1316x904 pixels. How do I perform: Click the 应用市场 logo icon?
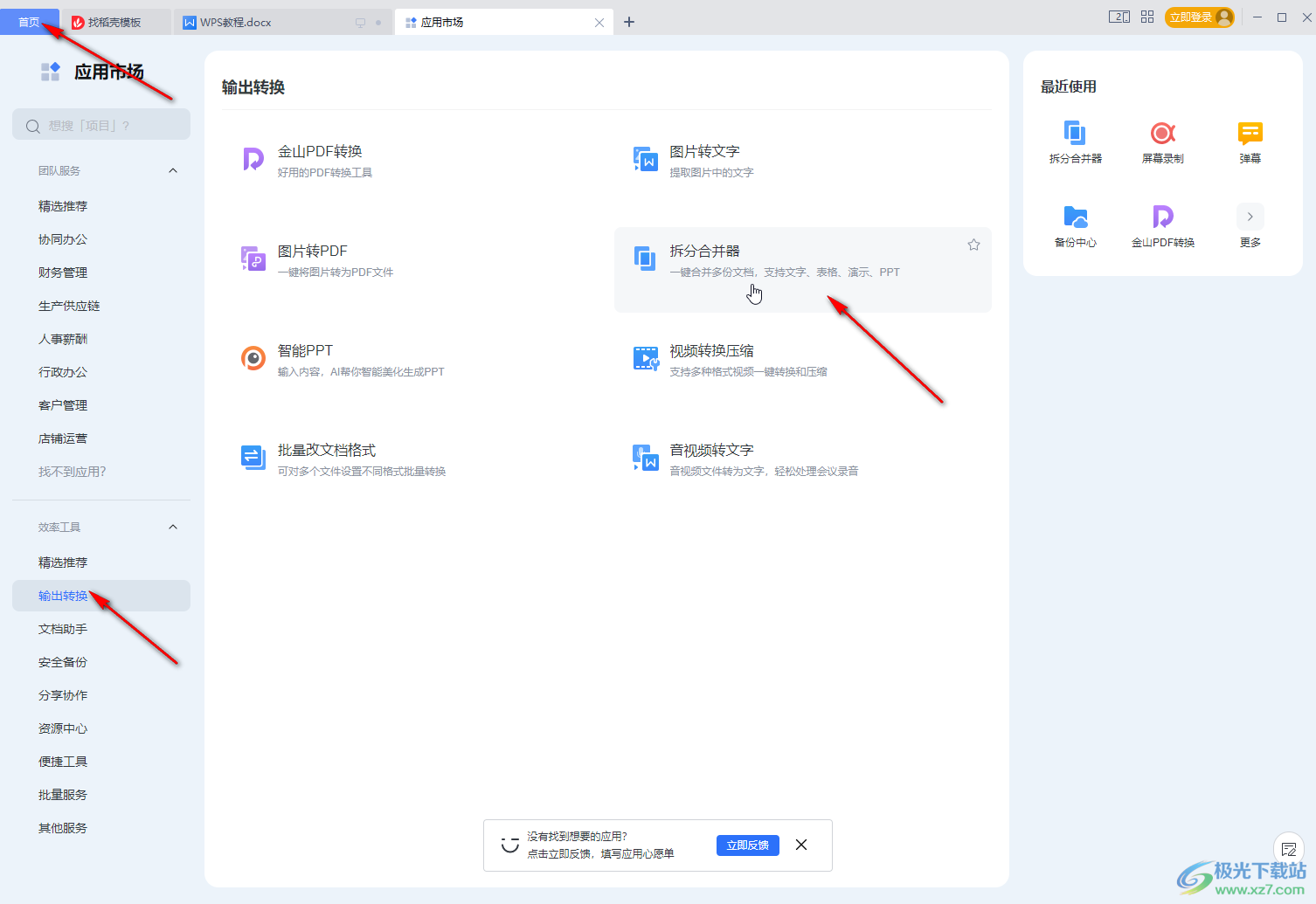(51, 72)
